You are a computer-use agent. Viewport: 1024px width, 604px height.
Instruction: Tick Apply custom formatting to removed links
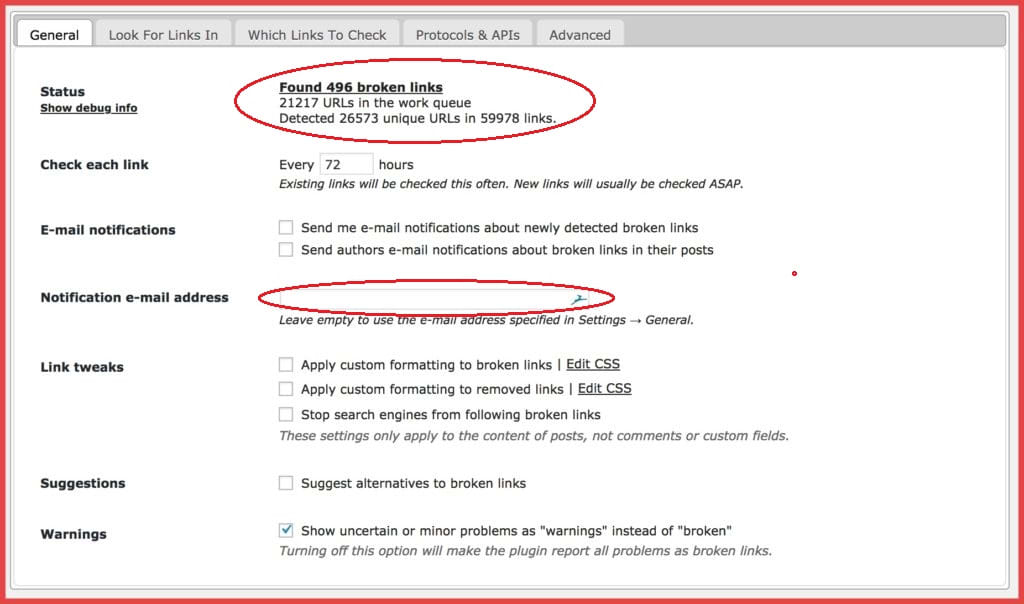285,389
